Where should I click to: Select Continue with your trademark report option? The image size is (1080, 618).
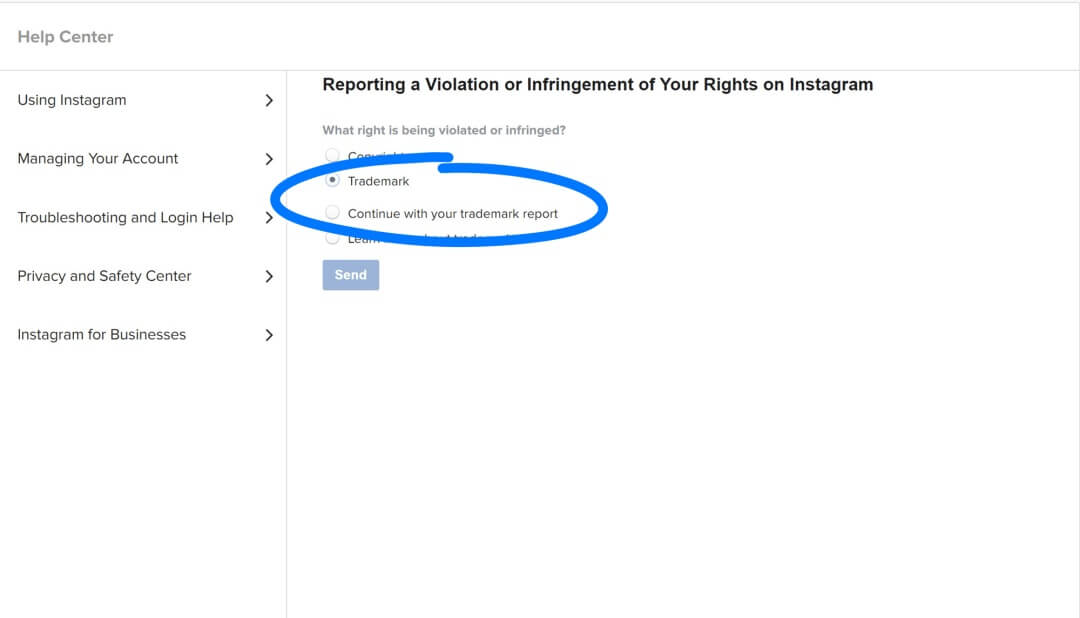tap(333, 213)
